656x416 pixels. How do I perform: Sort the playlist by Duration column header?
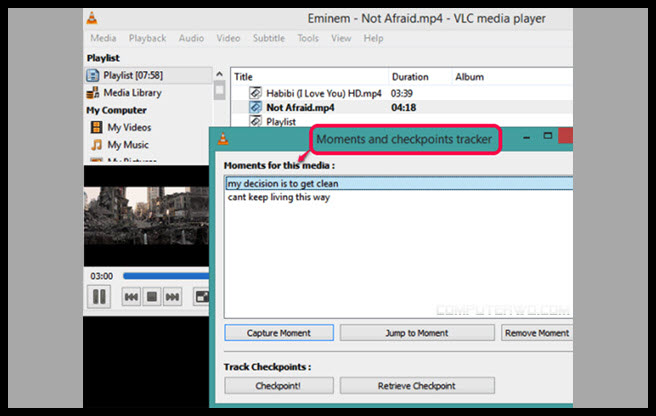[x=410, y=76]
